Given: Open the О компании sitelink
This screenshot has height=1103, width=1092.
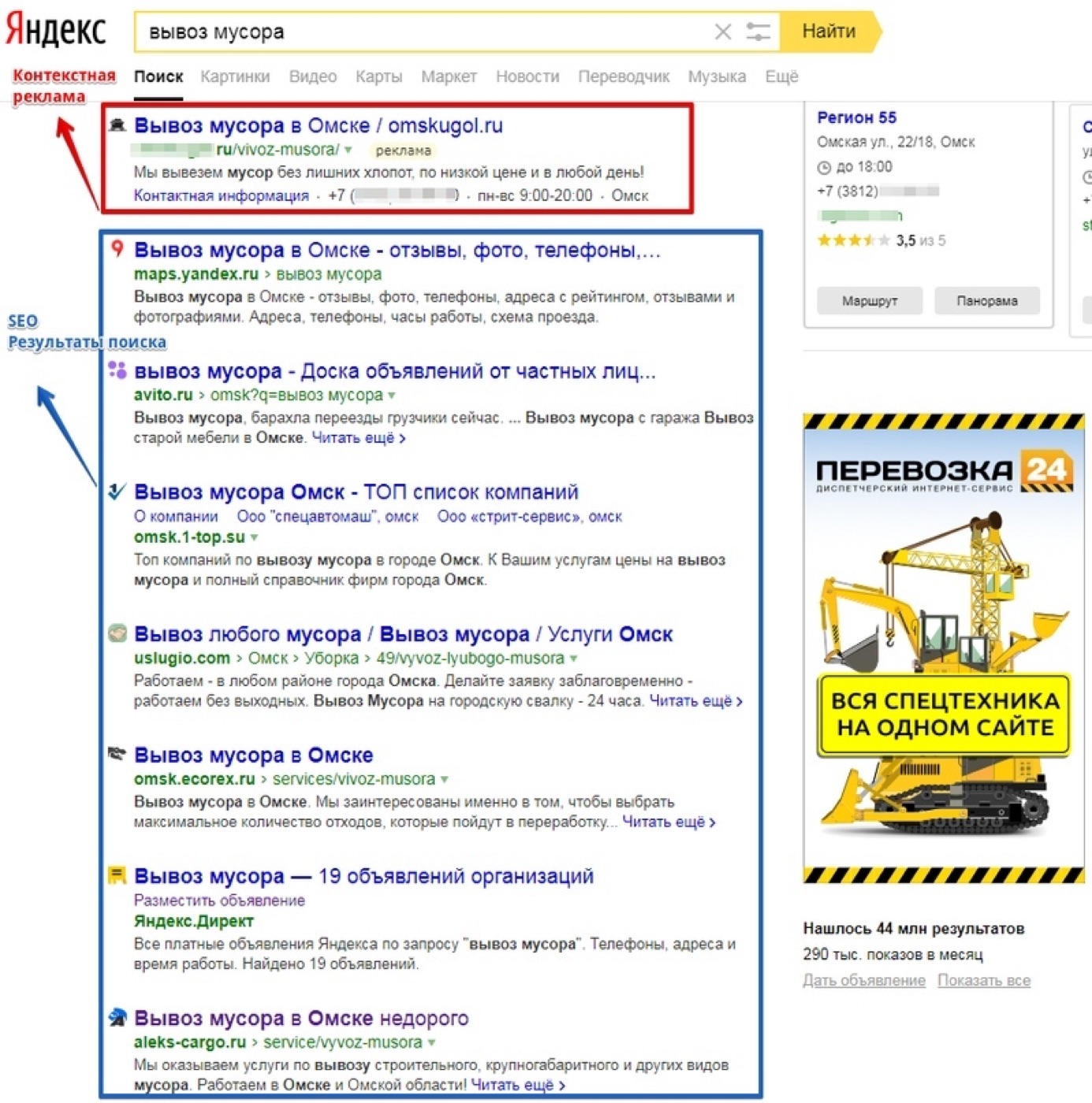Looking at the screenshot, I should pos(176,517).
